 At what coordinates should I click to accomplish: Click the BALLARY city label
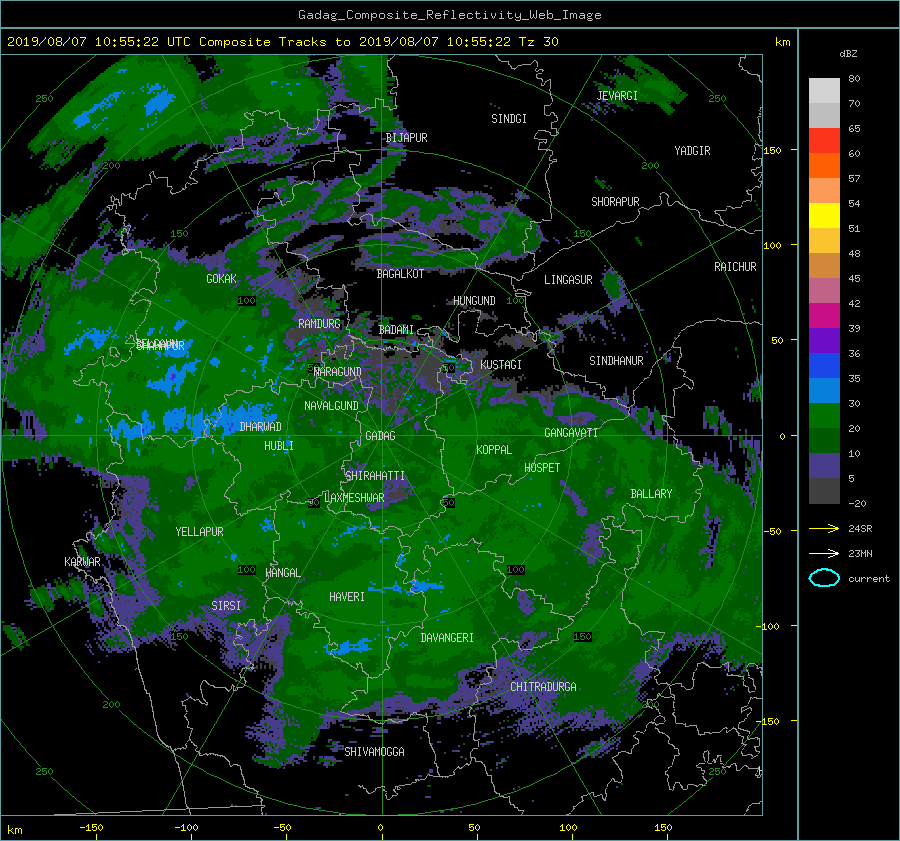(651, 494)
